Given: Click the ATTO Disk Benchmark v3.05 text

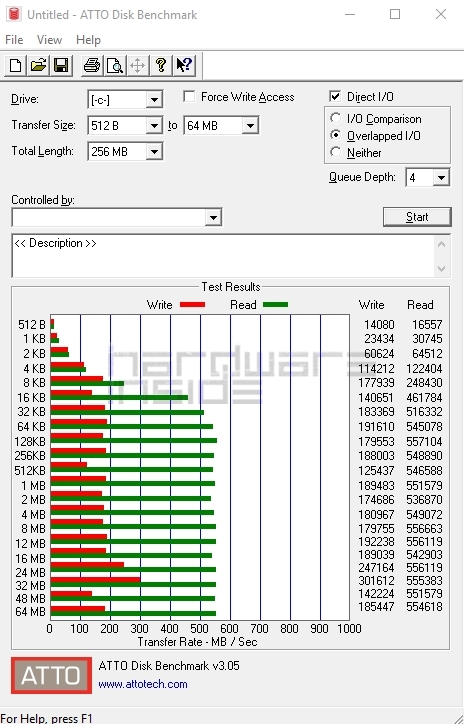Looking at the screenshot, I should pyautogui.click(x=169, y=666).
